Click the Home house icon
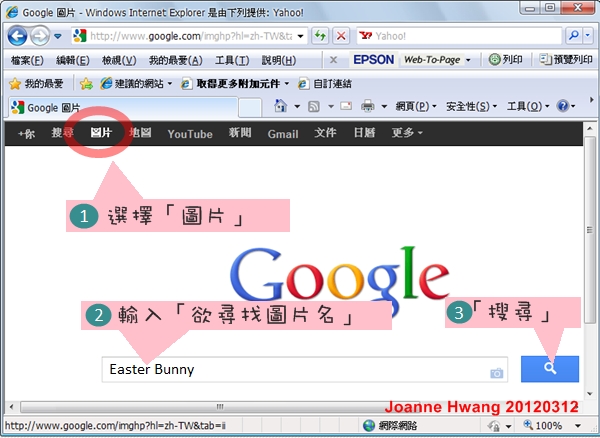The height and width of the screenshot is (438, 600). [280, 106]
